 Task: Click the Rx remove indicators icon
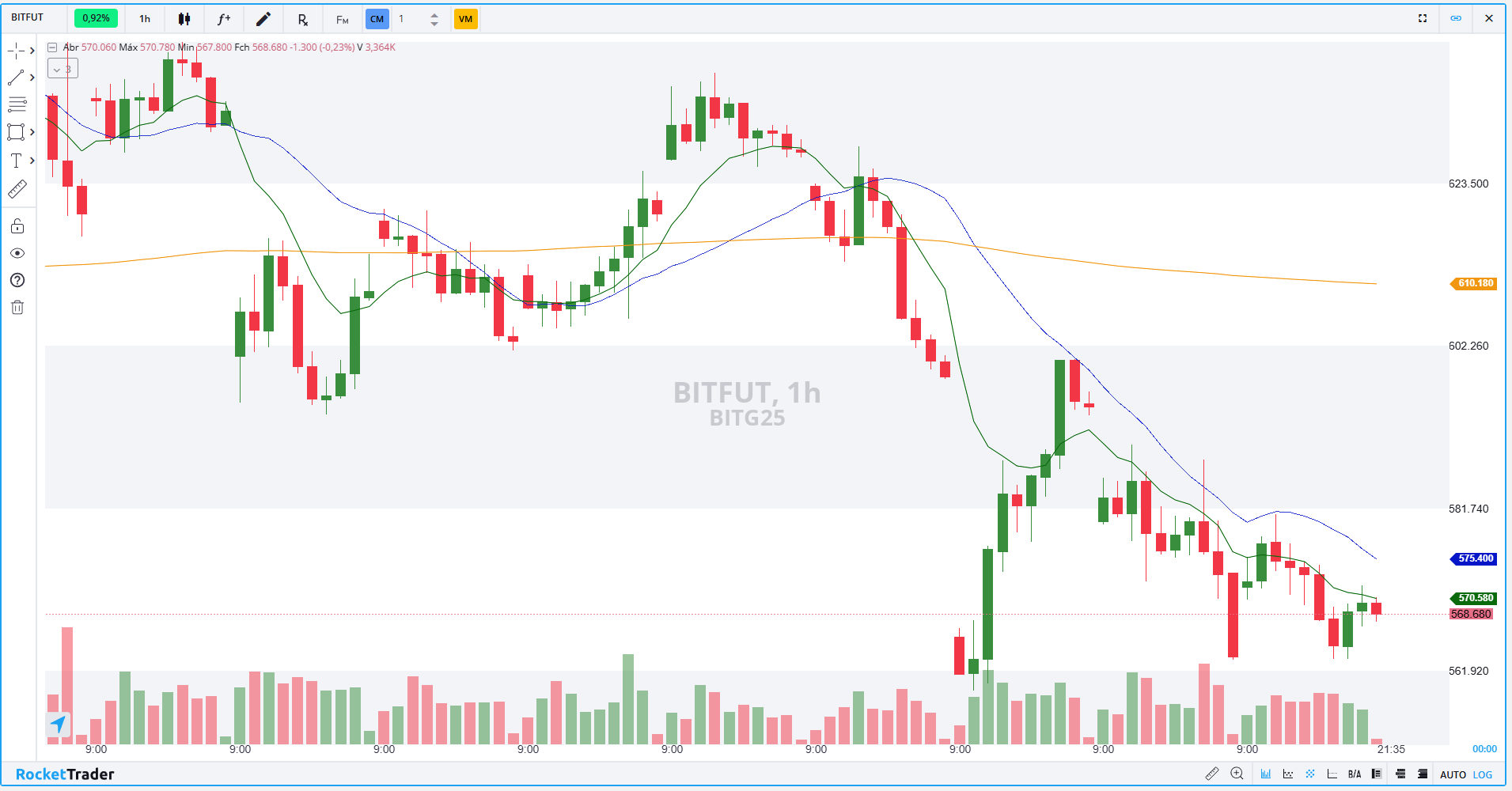click(302, 18)
